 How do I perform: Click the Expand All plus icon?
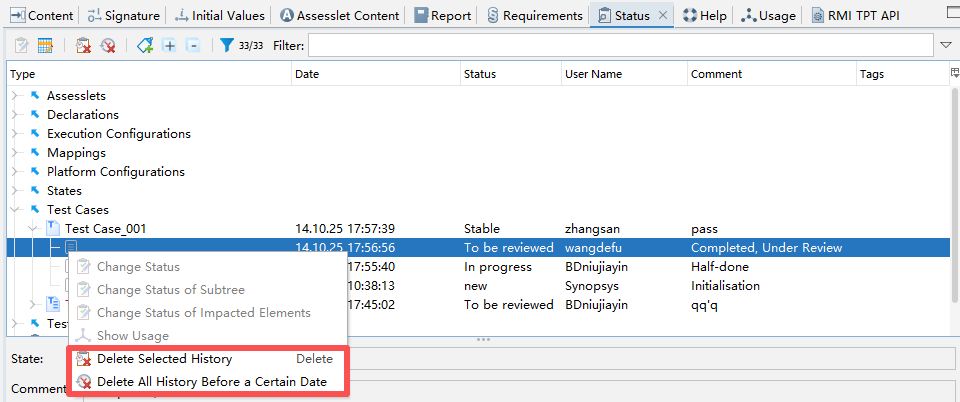170,46
